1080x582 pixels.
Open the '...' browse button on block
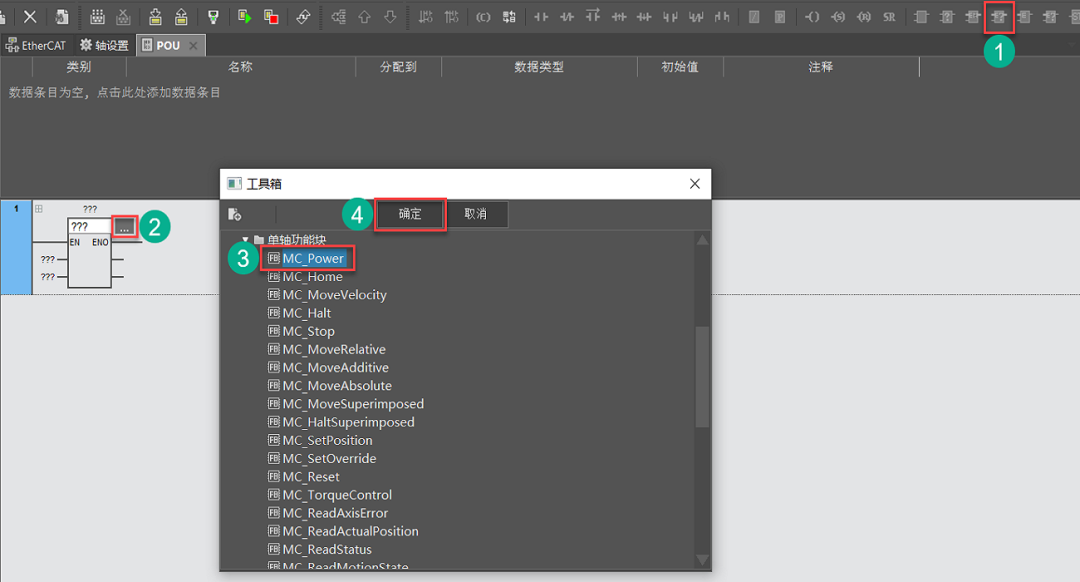pos(124,227)
